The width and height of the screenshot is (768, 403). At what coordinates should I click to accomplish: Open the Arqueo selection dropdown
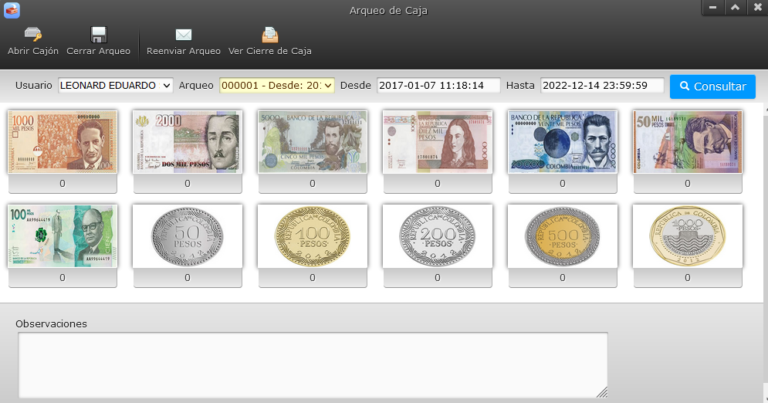[276, 86]
